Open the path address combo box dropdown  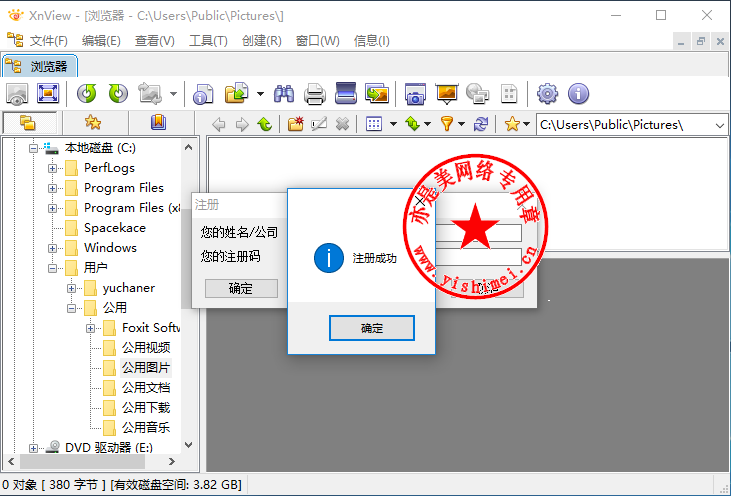click(719, 125)
